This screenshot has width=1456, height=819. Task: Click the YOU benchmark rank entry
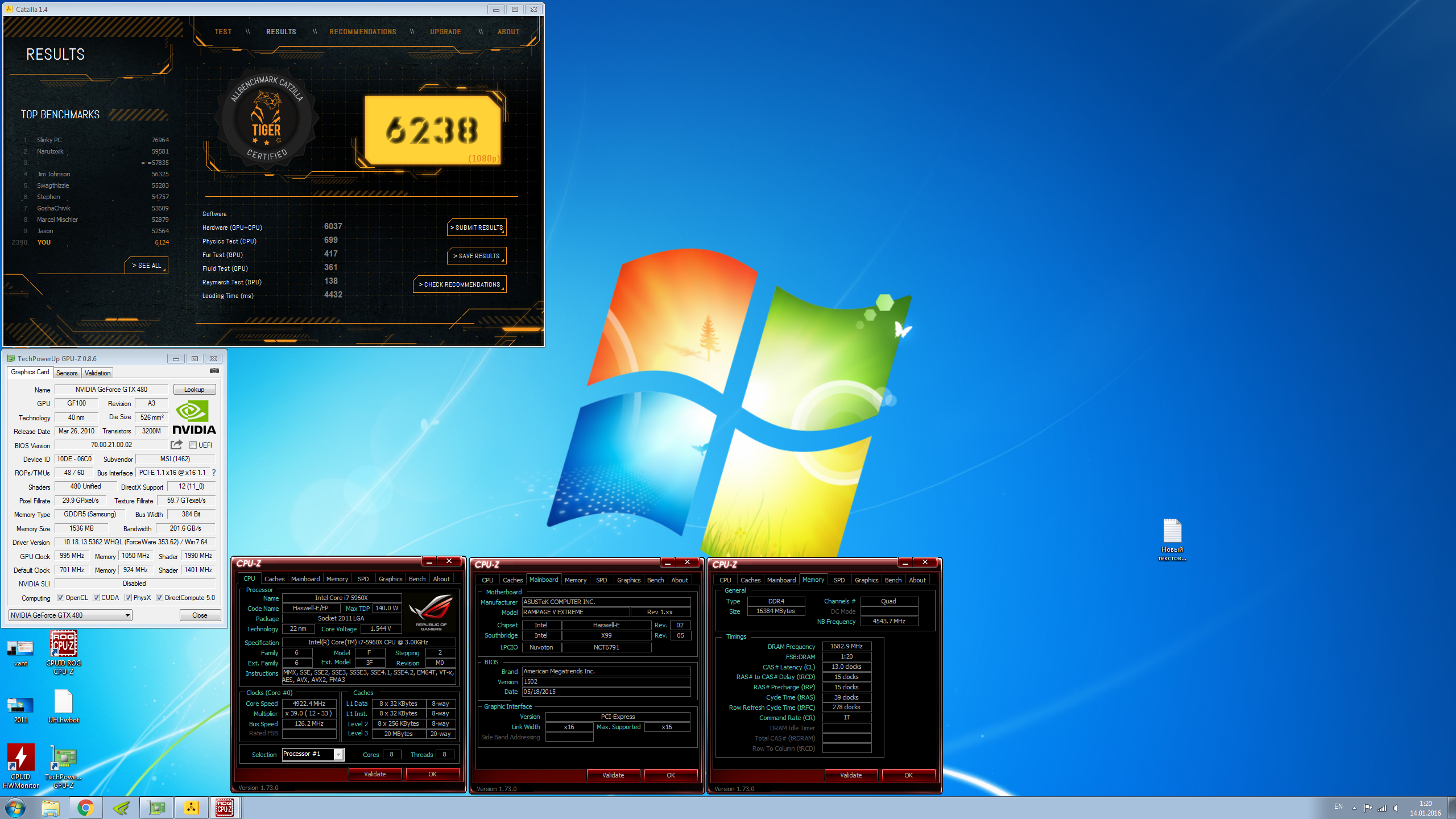(x=91, y=242)
